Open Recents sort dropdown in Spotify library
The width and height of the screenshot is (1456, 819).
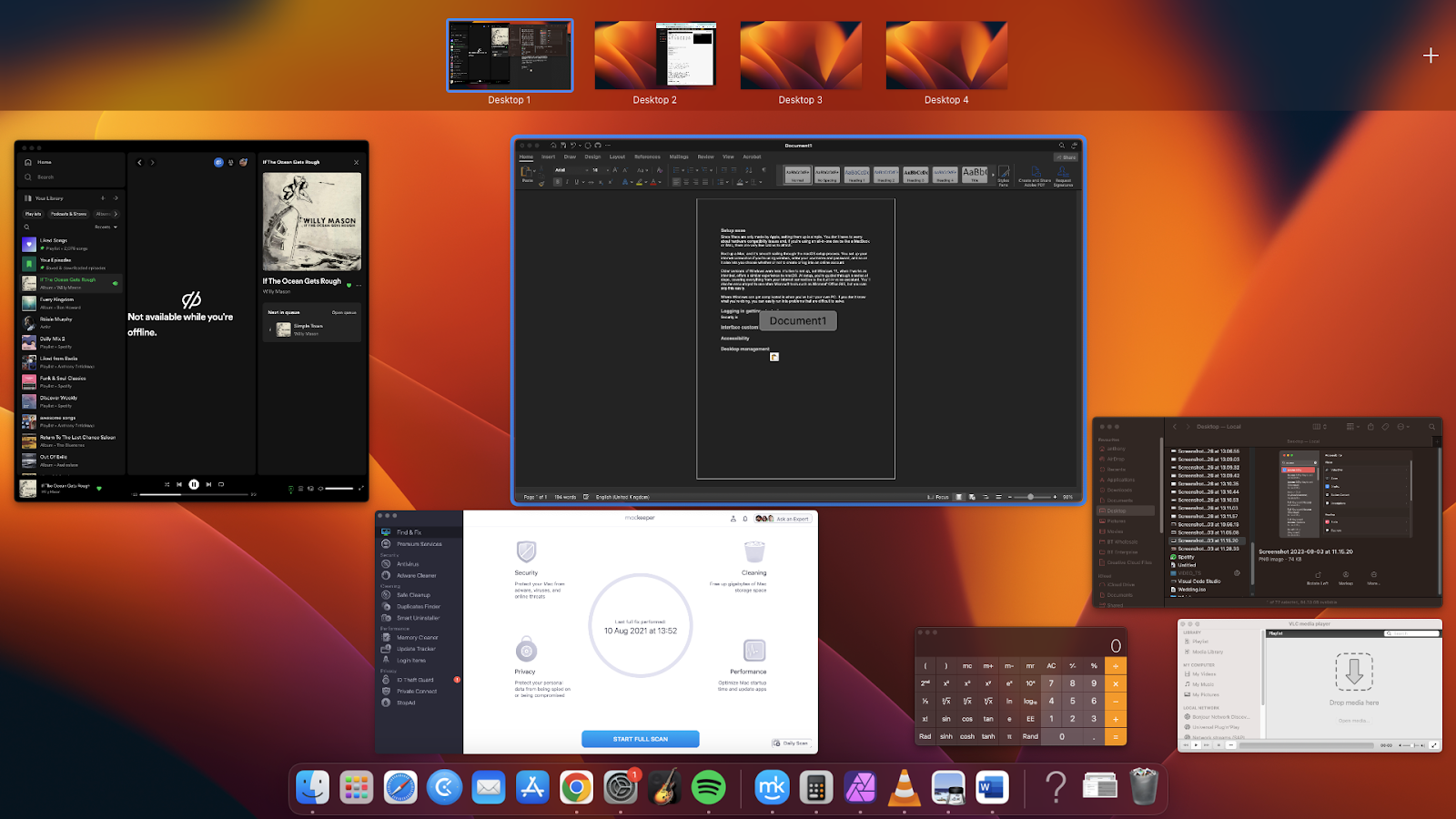click(x=106, y=227)
